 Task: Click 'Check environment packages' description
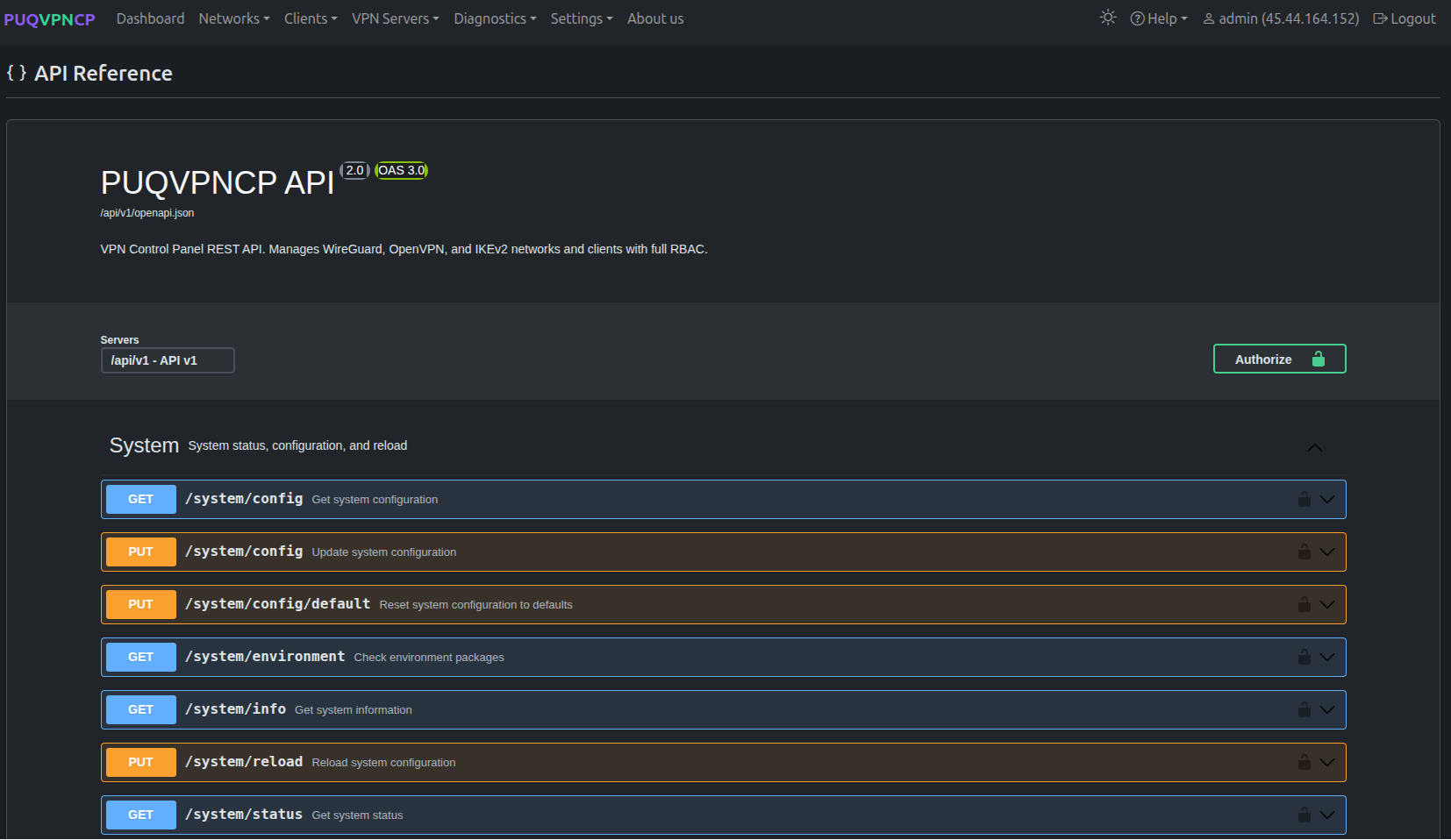[x=429, y=658]
